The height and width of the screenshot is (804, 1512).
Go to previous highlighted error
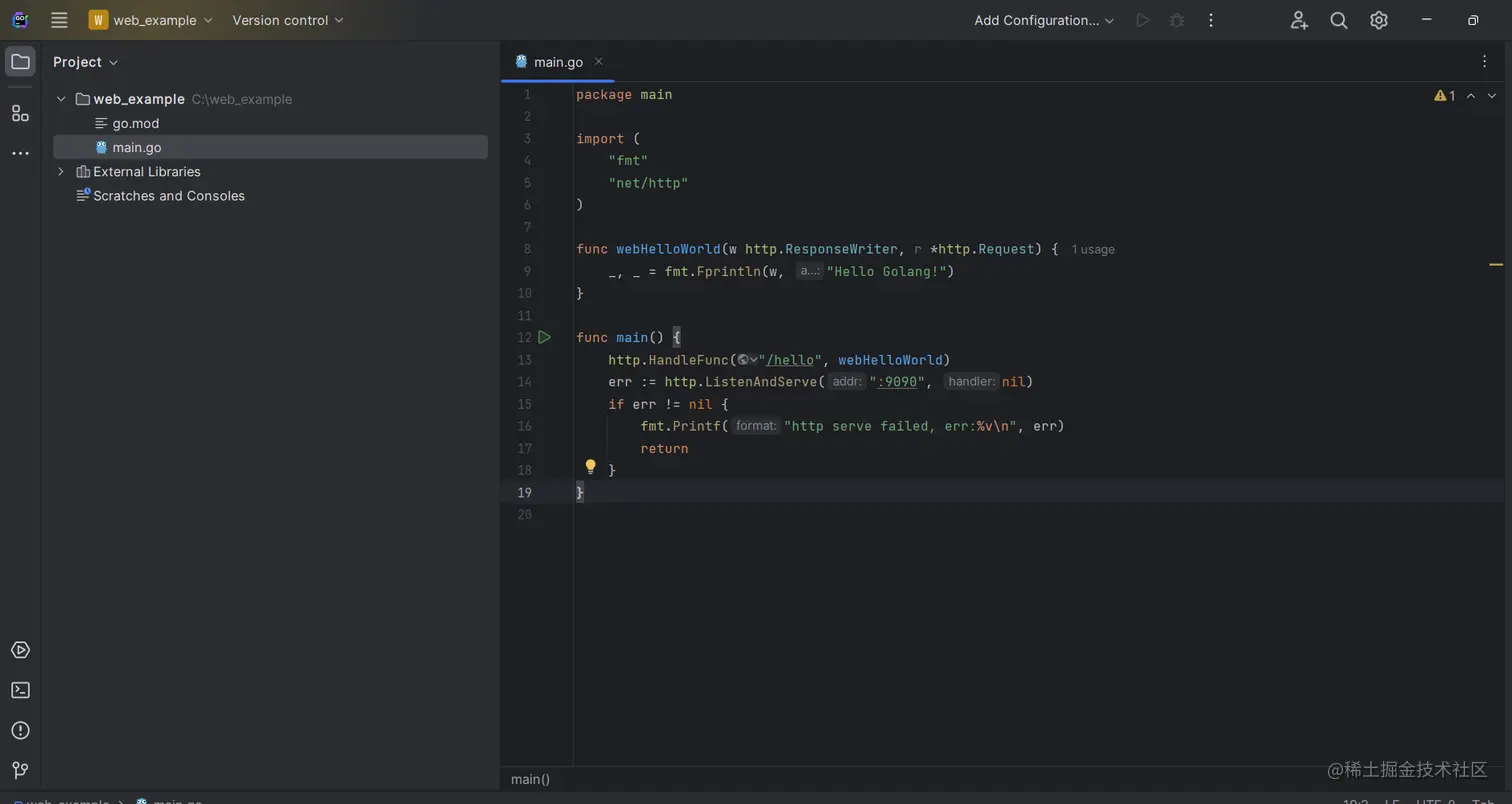pyautogui.click(x=1471, y=96)
